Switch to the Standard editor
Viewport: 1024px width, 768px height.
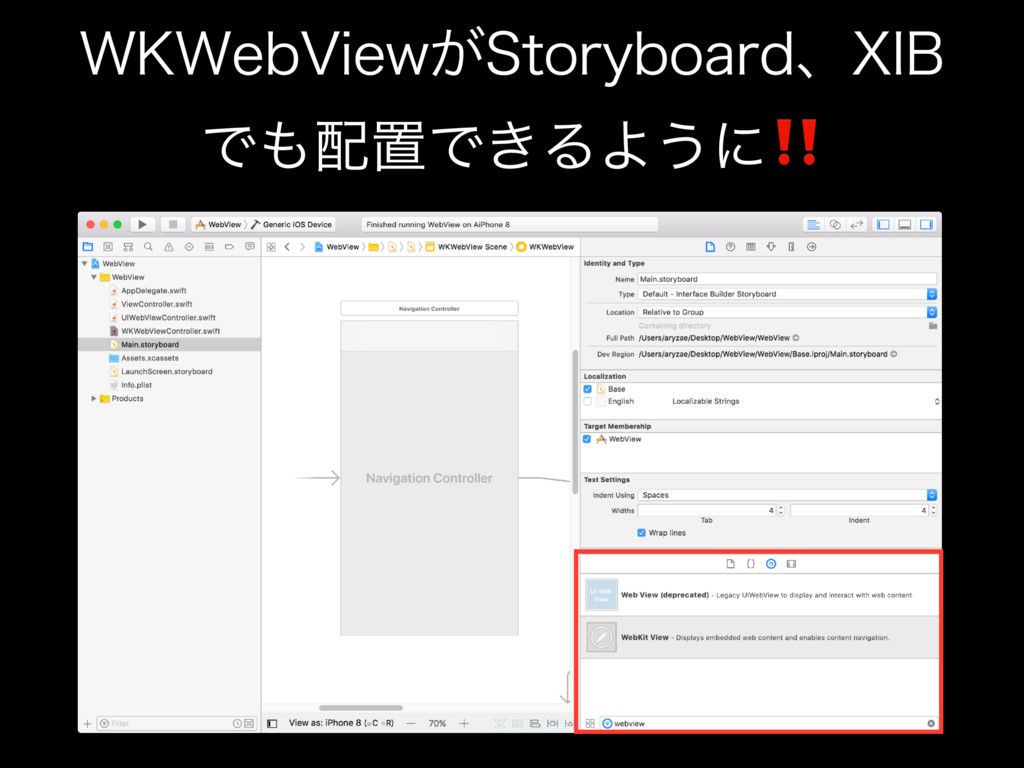pyautogui.click(x=813, y=225)
